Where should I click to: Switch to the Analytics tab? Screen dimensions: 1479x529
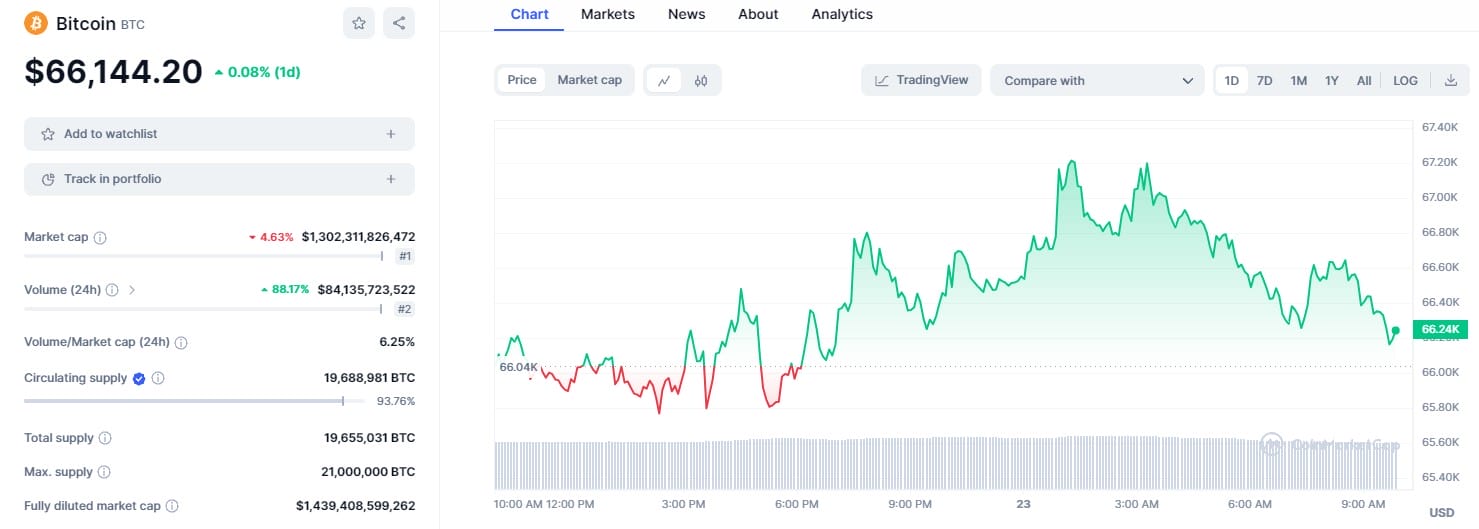[842, 14]
